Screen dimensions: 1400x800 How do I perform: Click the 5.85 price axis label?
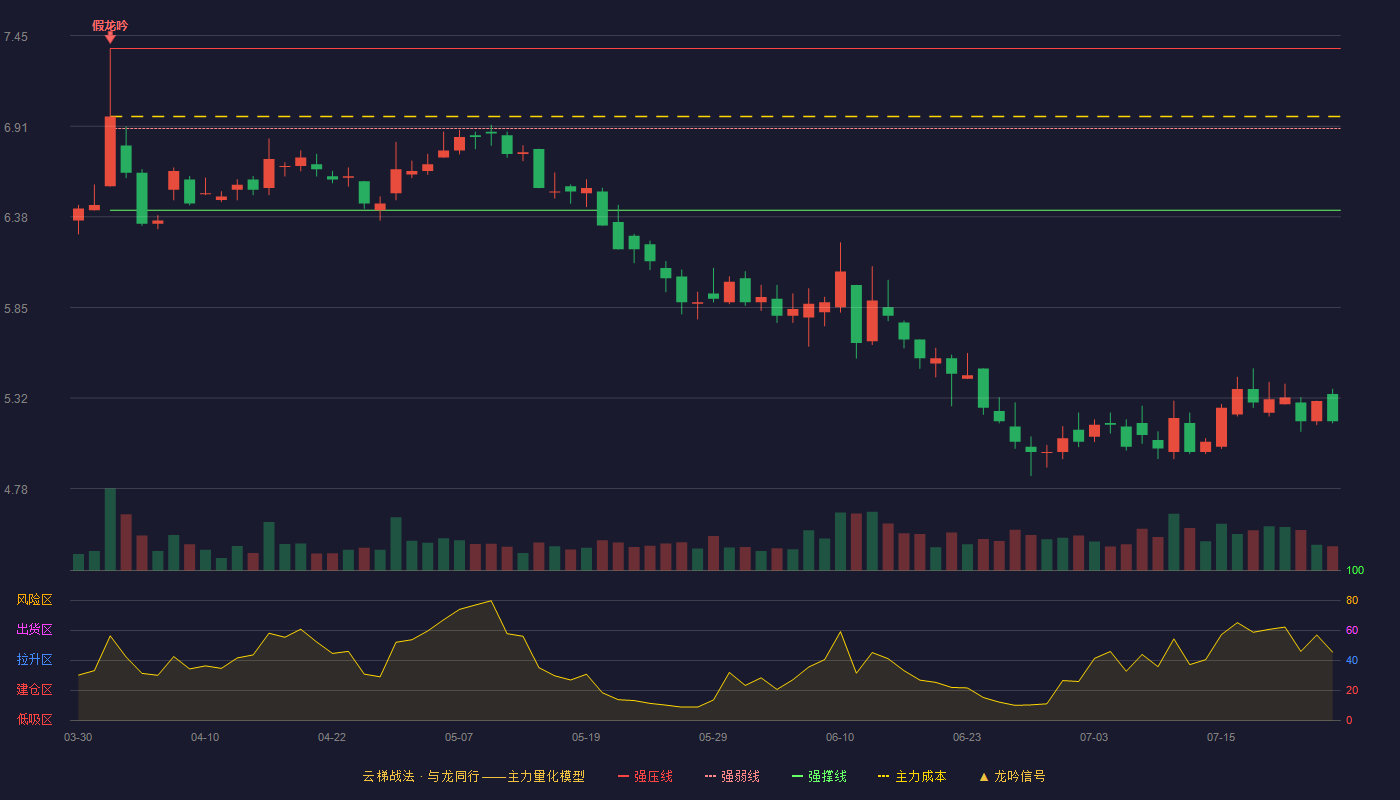(x=15, y=308)
